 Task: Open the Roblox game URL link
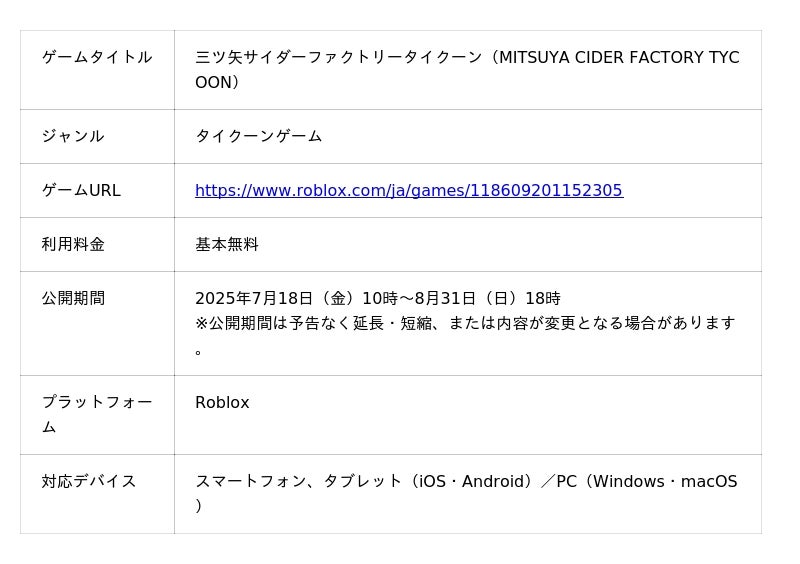pyautogui.click(x=408, y=190)
